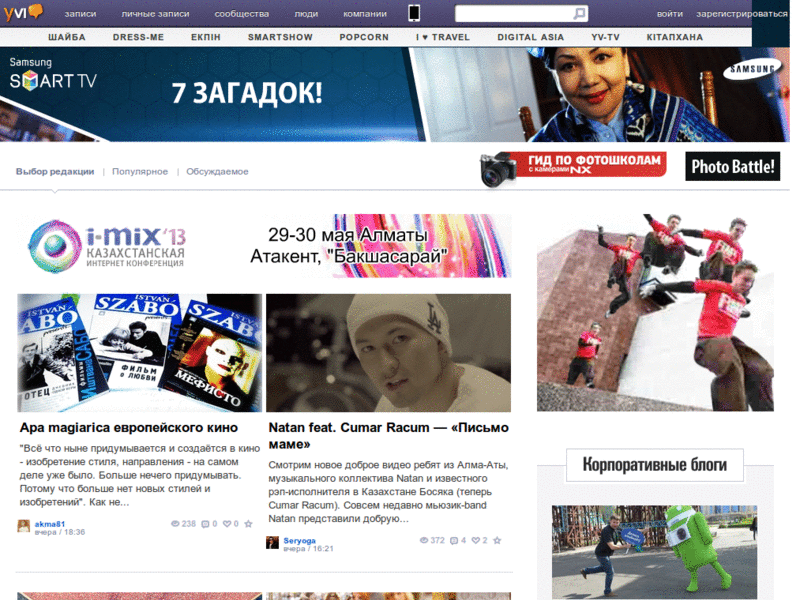Go to 'сообщества' section
The height and width of the screenshot is (600, 800).
tap(241, 14)
